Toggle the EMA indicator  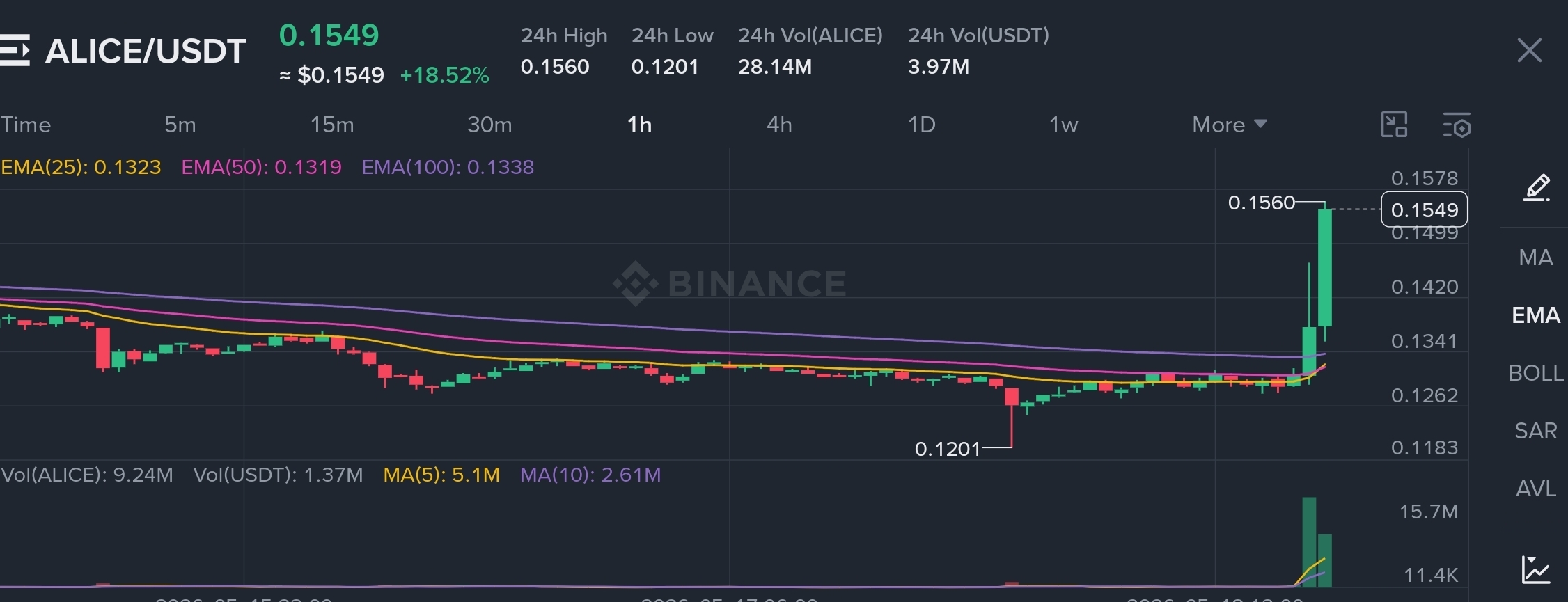[1536, 315]
